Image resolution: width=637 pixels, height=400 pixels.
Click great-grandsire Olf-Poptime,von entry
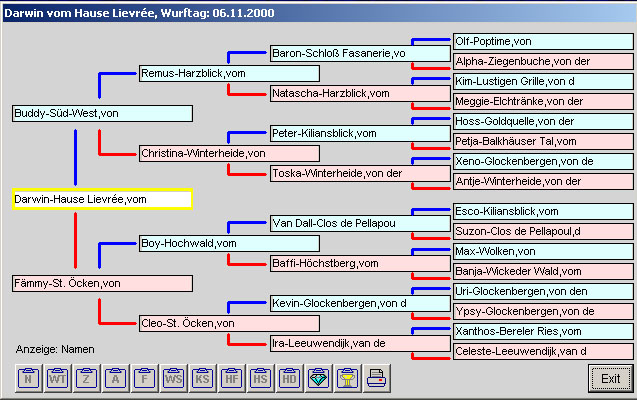pos(541,42)
